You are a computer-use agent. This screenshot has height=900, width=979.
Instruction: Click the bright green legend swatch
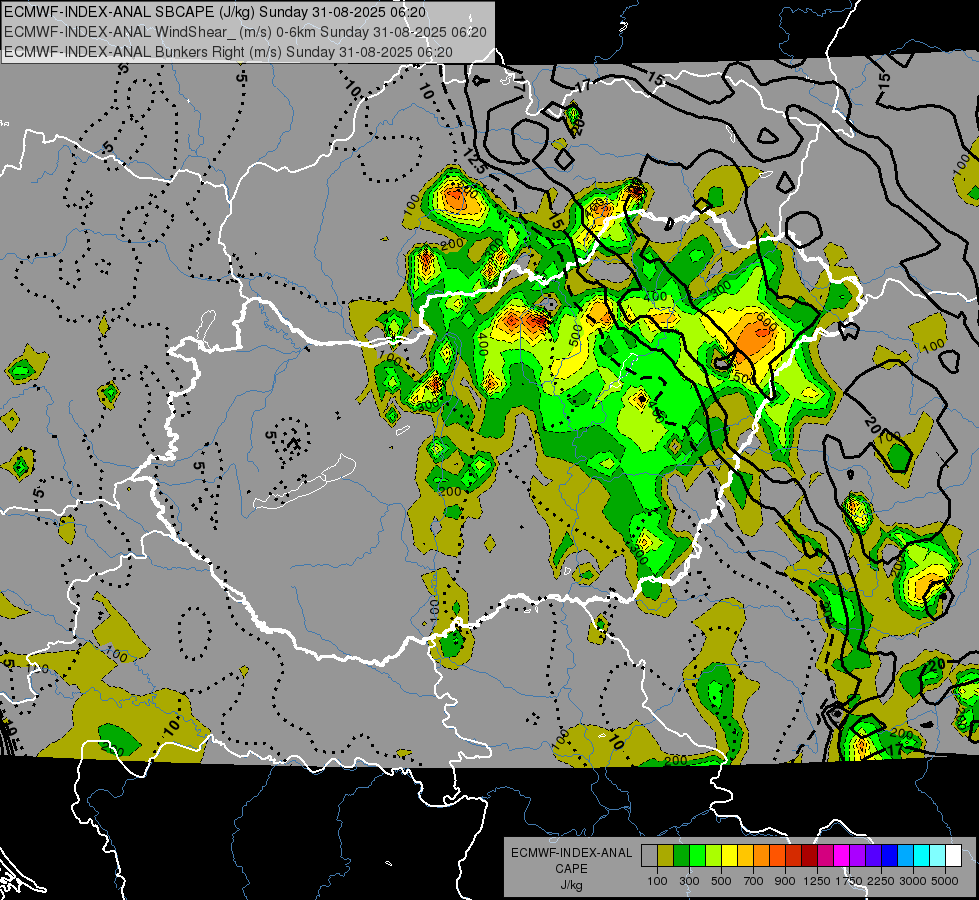tap(697, 855)
